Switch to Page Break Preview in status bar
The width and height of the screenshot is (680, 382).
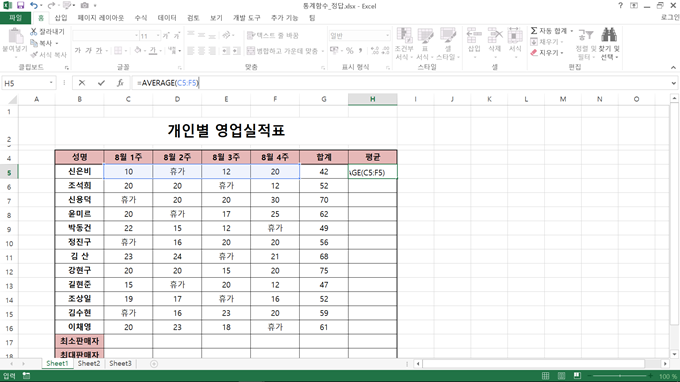point(577,376)
